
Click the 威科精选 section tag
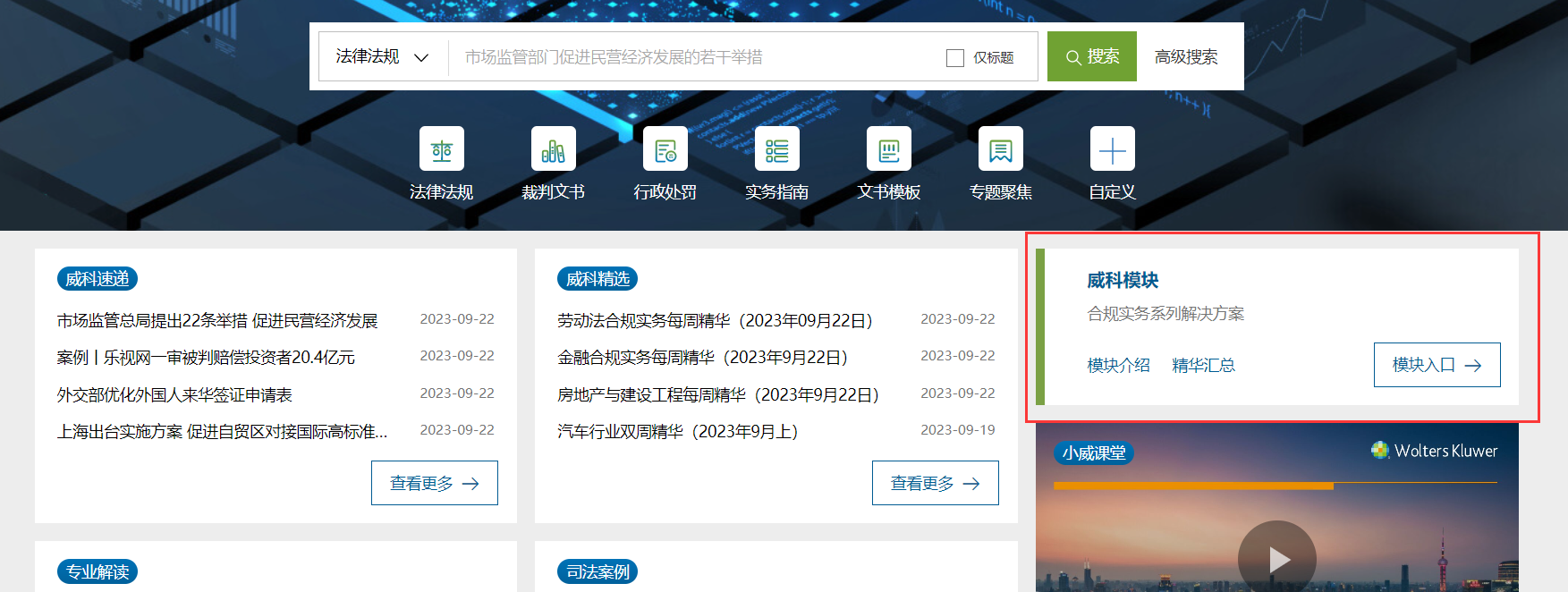pyautogui.click(x=598, y=279)
